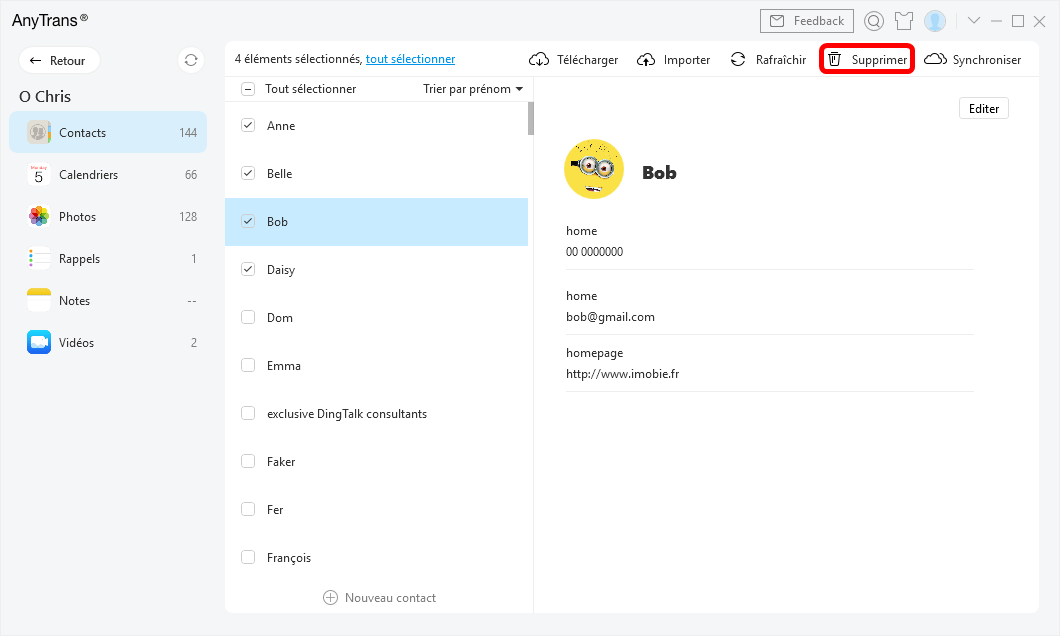Toggle the Tout sélectionner checkbox
This screenshot has width=1060, height=636.
tap(248, 89)
